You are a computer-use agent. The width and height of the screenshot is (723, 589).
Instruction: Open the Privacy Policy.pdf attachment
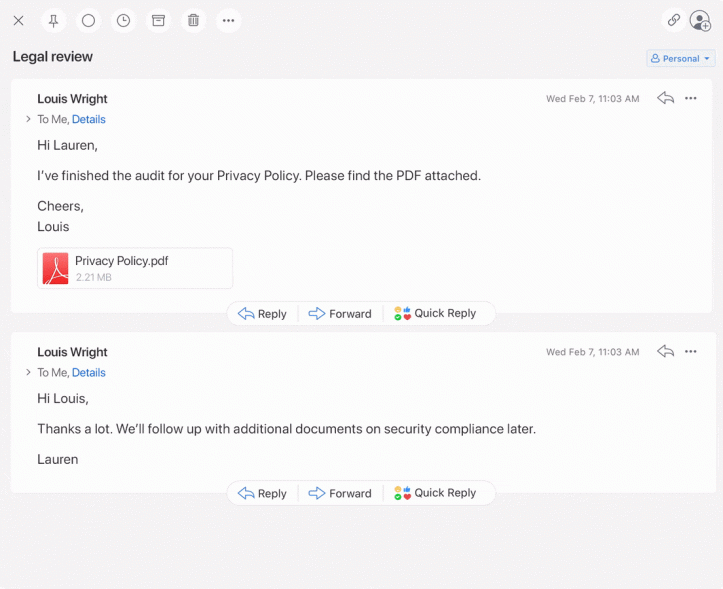tap(135, 268)
